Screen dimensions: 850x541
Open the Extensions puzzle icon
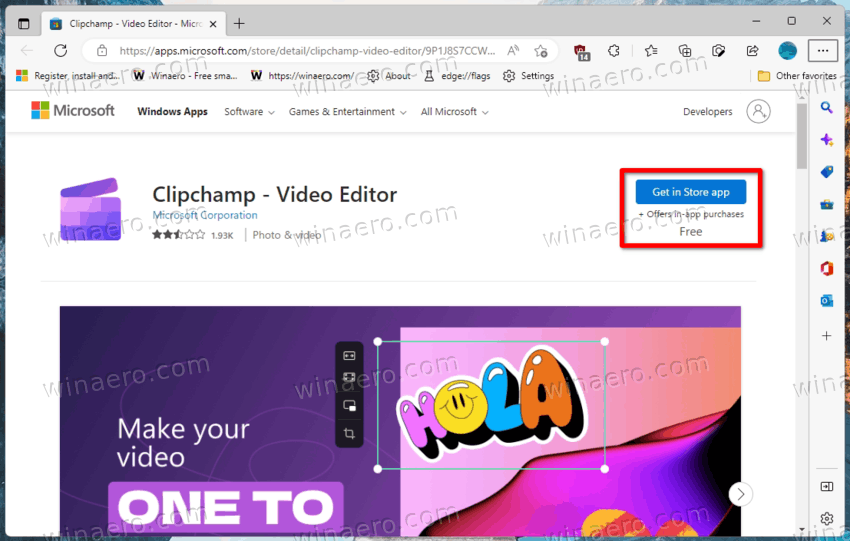[614, 51]
